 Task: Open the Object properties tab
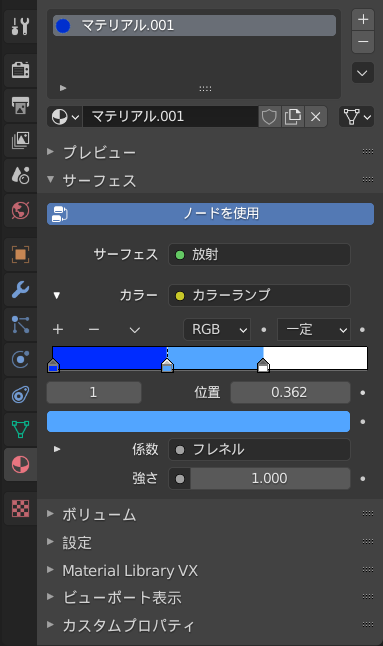(x=20, y=254)
